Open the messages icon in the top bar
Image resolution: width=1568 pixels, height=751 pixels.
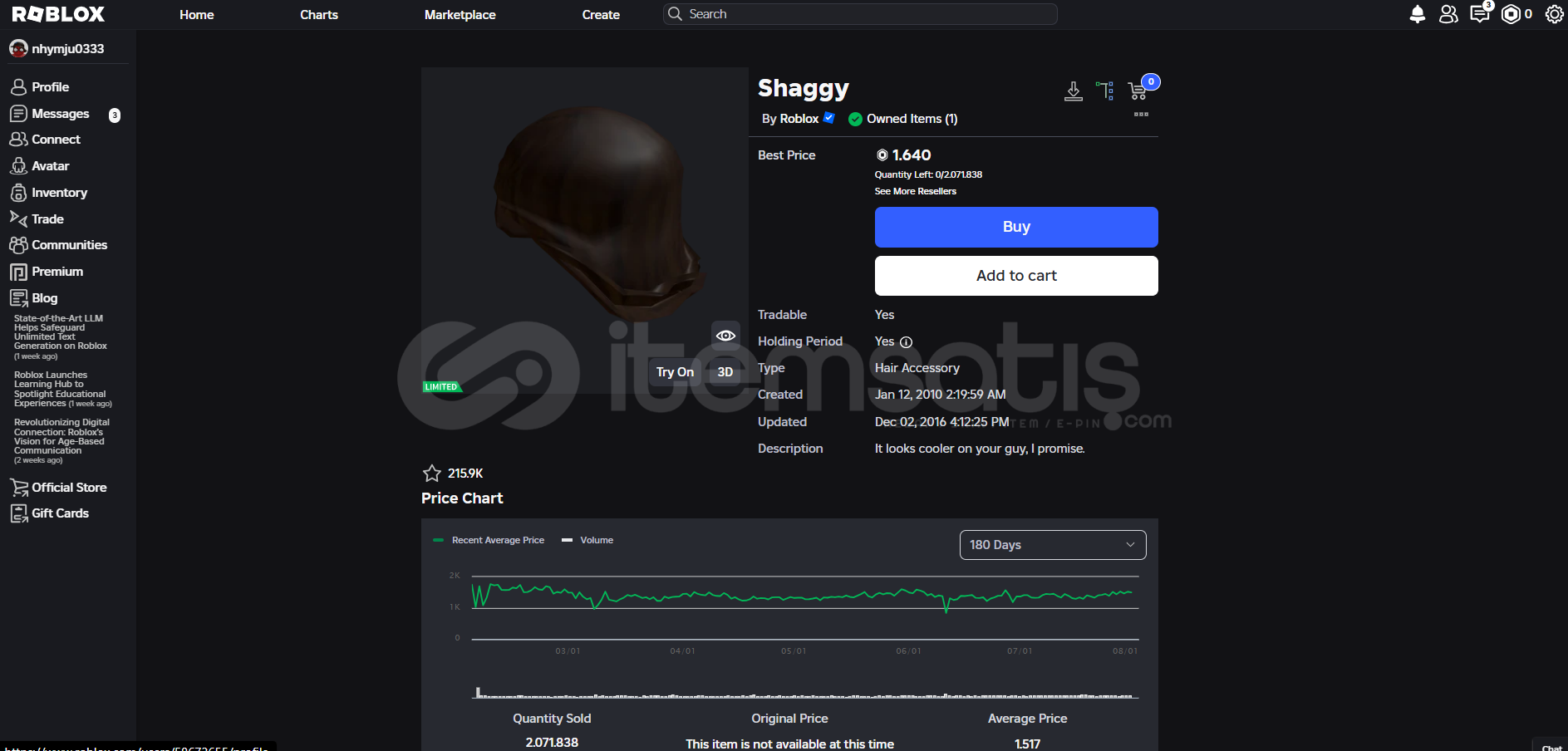point(1480,14)
